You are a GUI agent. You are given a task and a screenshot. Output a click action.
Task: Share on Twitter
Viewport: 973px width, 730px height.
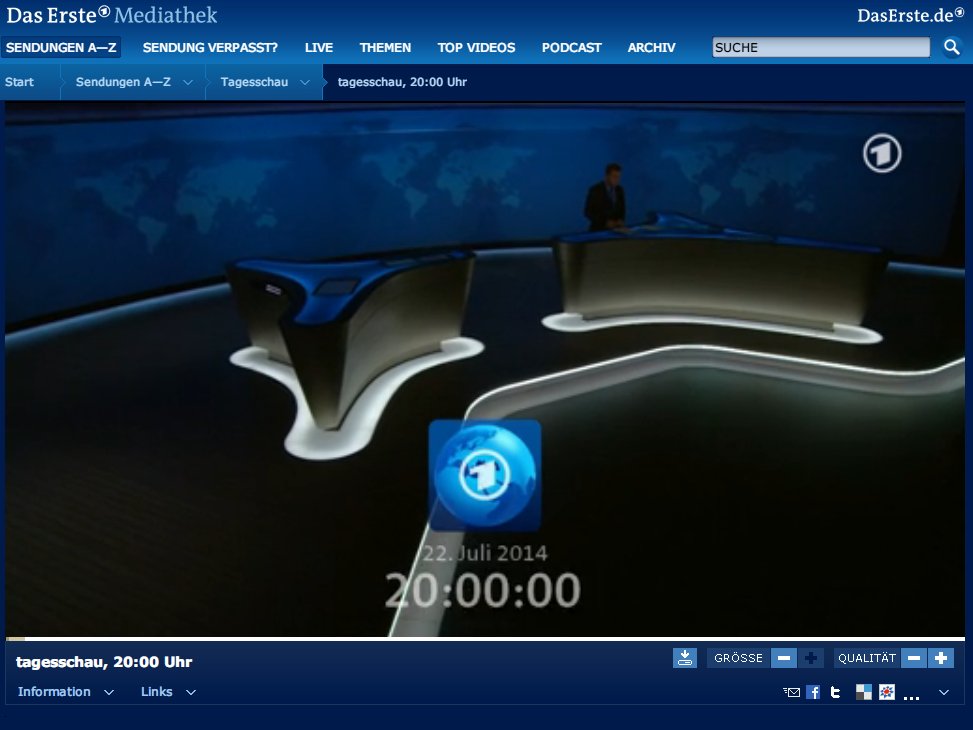point(835,692)
